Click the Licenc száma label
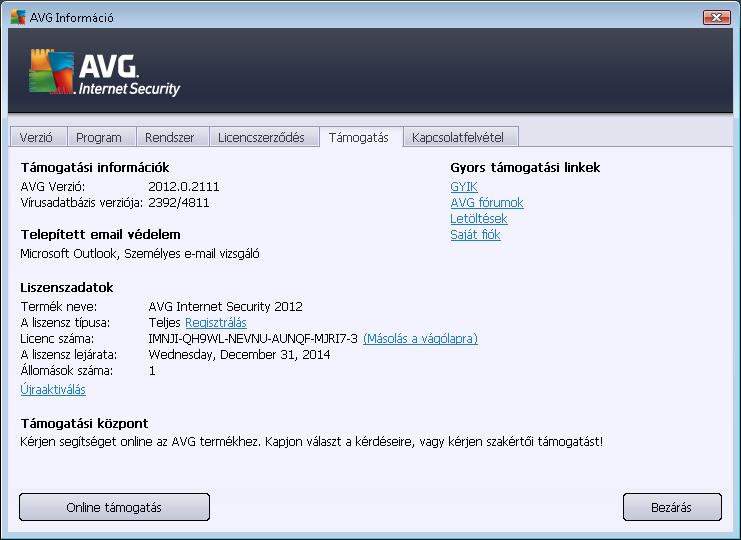The height and width of the screenshot is (540, 741). (57, 339)
